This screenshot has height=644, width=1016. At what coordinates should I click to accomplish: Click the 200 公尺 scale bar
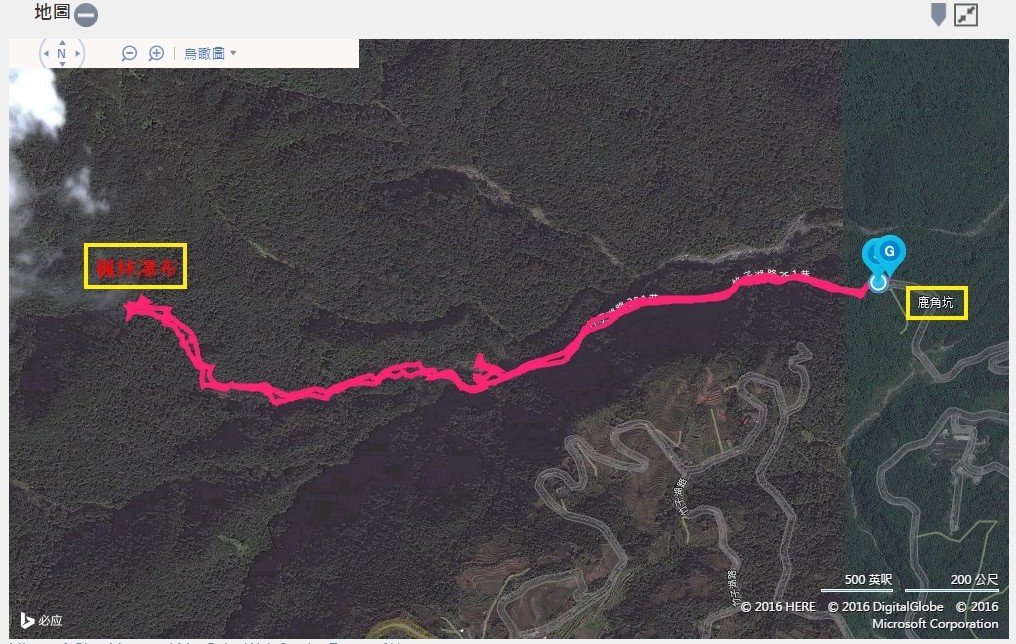pos(951,582)
